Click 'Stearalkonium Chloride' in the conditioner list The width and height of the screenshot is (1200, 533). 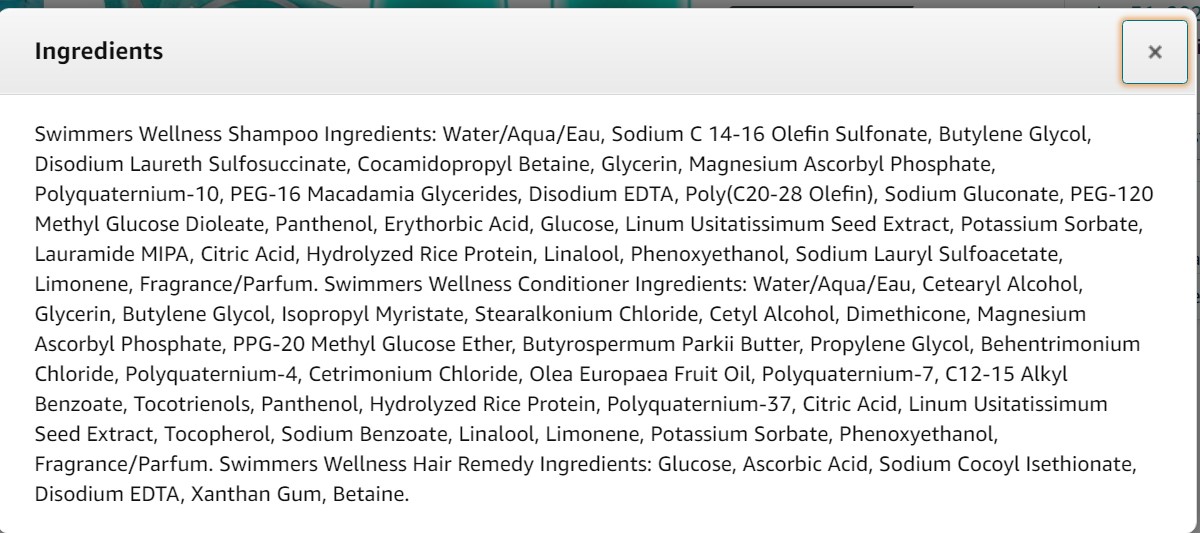(x=586, y=314)
